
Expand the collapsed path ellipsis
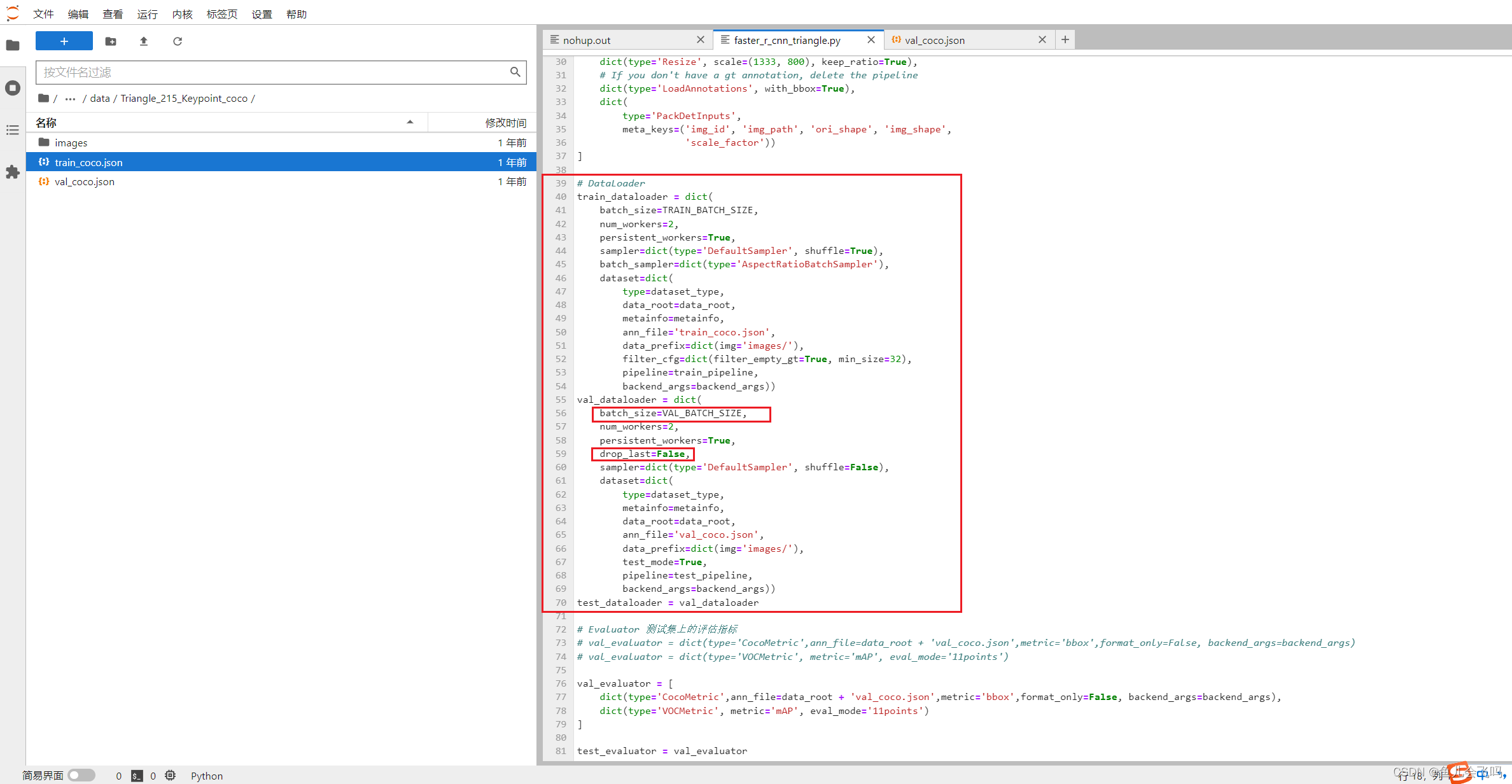[70, 99]
